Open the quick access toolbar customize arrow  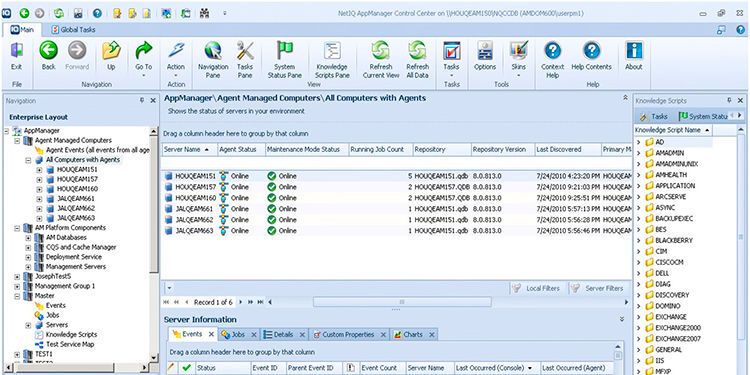[225, 13]
